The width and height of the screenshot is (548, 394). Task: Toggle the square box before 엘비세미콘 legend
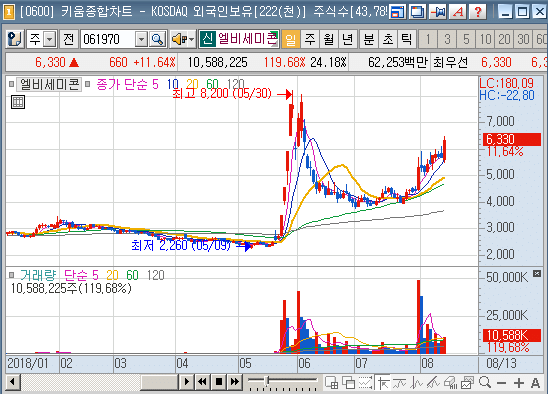tap(11, 84)
